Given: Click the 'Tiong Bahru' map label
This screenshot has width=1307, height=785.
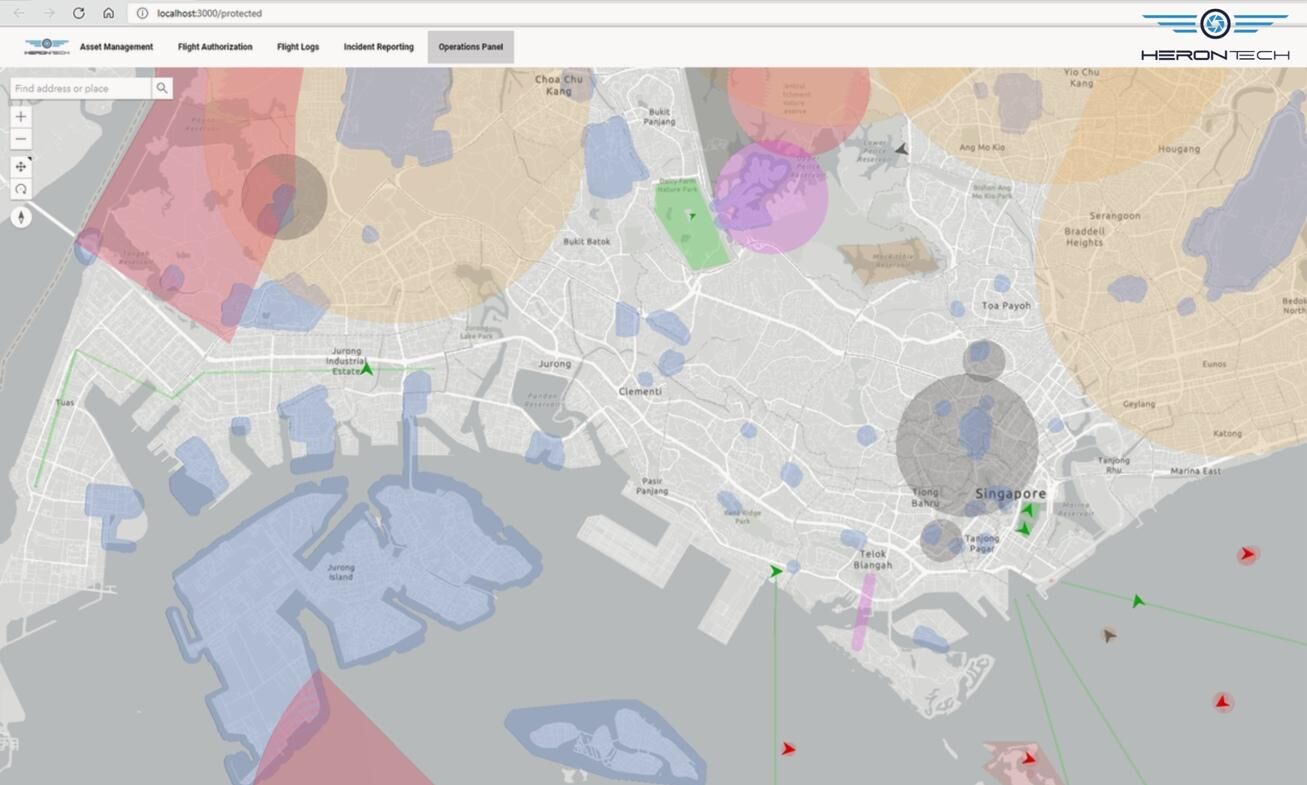Looking at the screenshot, I should coord(926,497).
